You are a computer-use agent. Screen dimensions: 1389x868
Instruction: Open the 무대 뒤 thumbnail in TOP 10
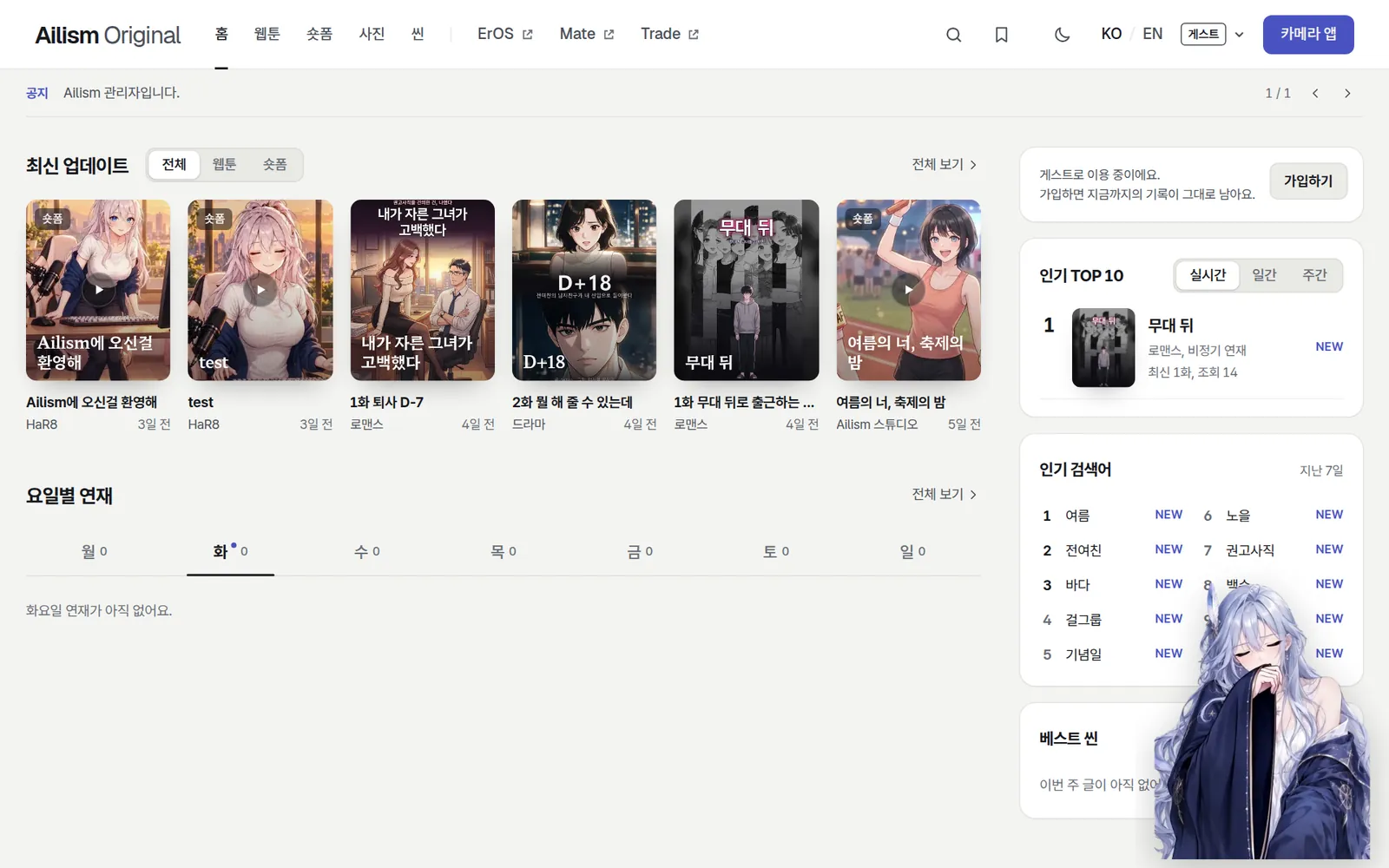click(1103, 347)
